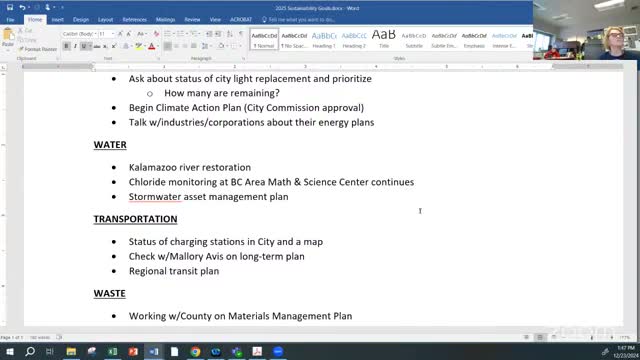The image size is (640, 360).
Task: Click the Sort icon in Paragraph group
Action: (230, 34)
